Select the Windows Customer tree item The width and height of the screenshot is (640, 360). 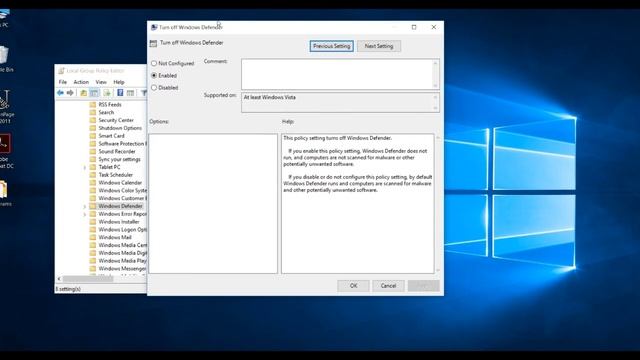click(122, 198)
